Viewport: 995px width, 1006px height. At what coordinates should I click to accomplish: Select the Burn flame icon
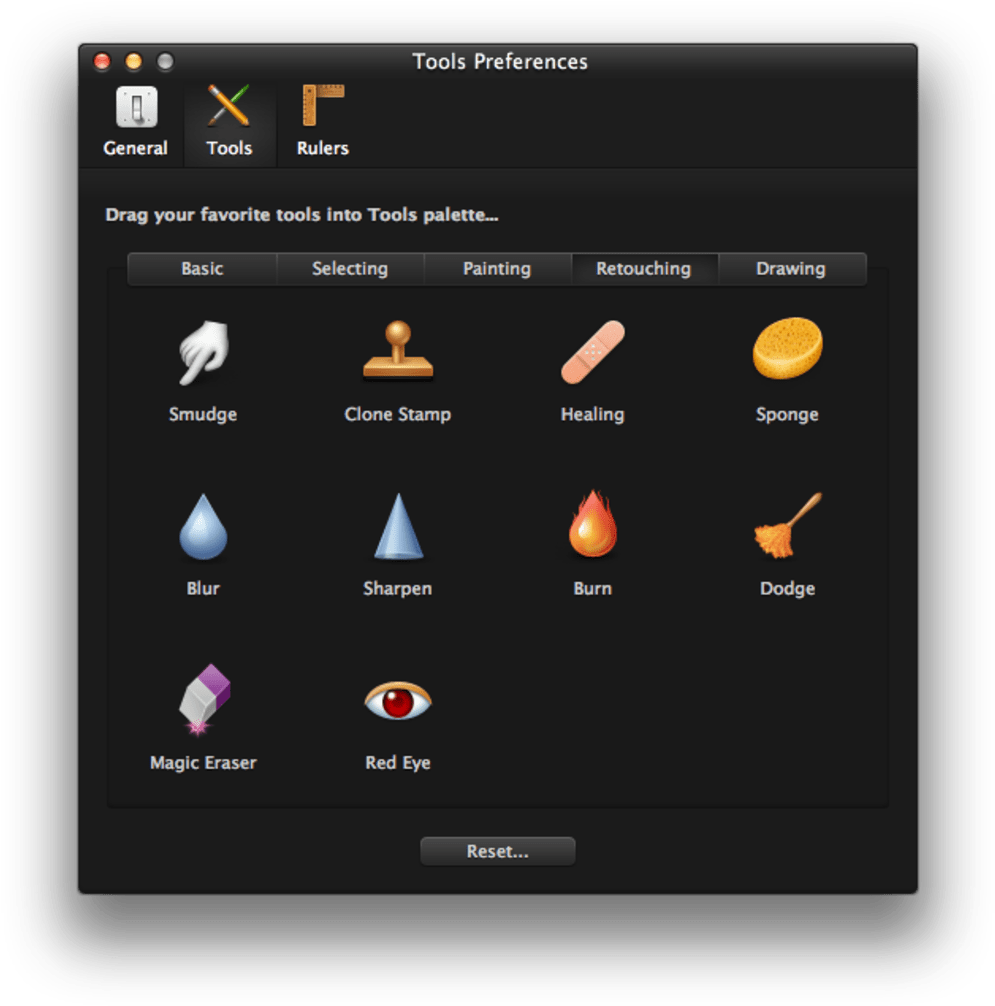pos(593,524)
